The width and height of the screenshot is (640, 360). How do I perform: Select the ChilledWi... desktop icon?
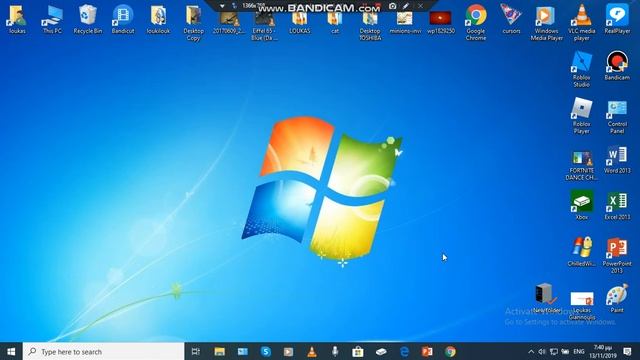click(582, 252)
